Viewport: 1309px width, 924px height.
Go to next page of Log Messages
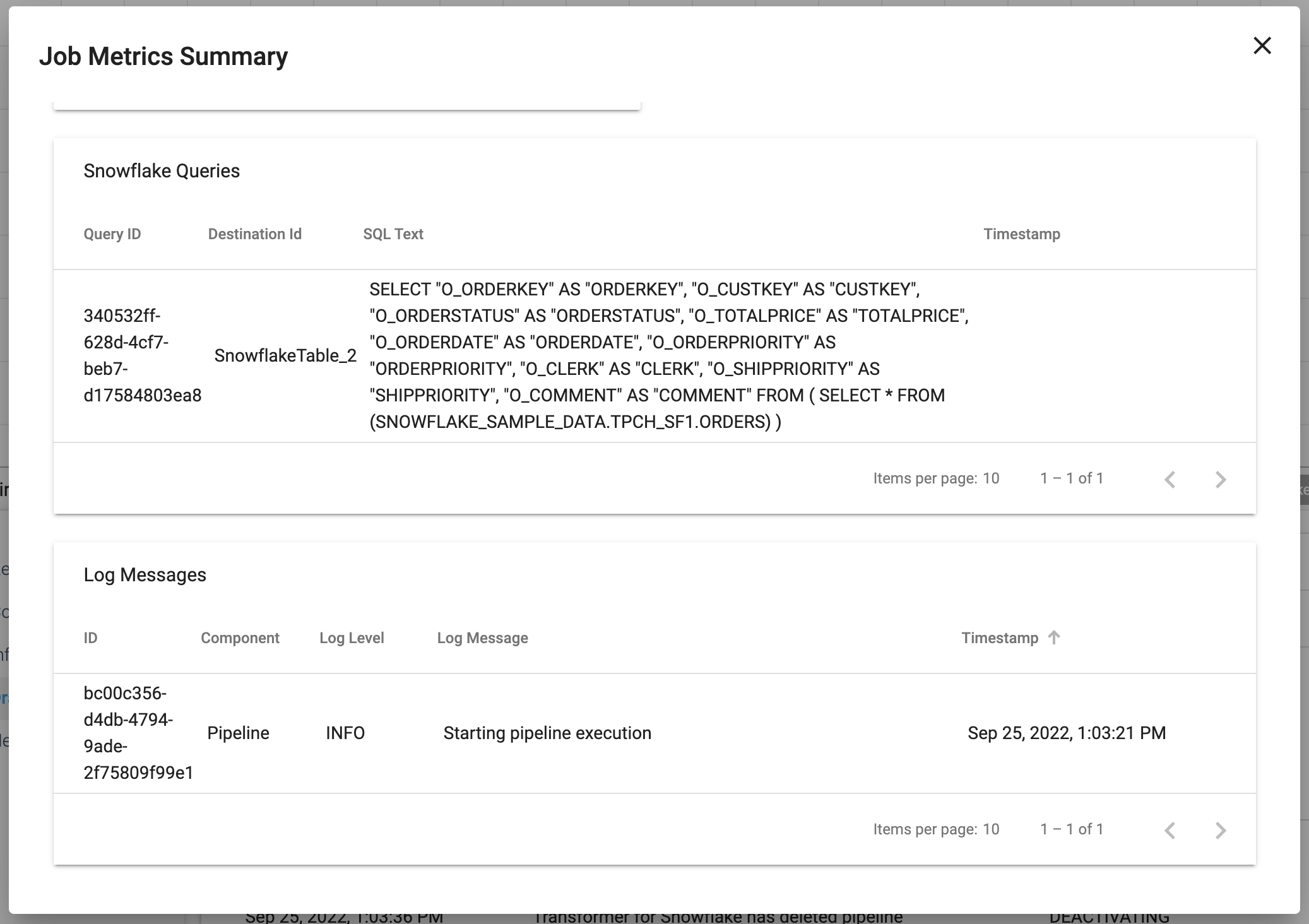(1219, 829)
